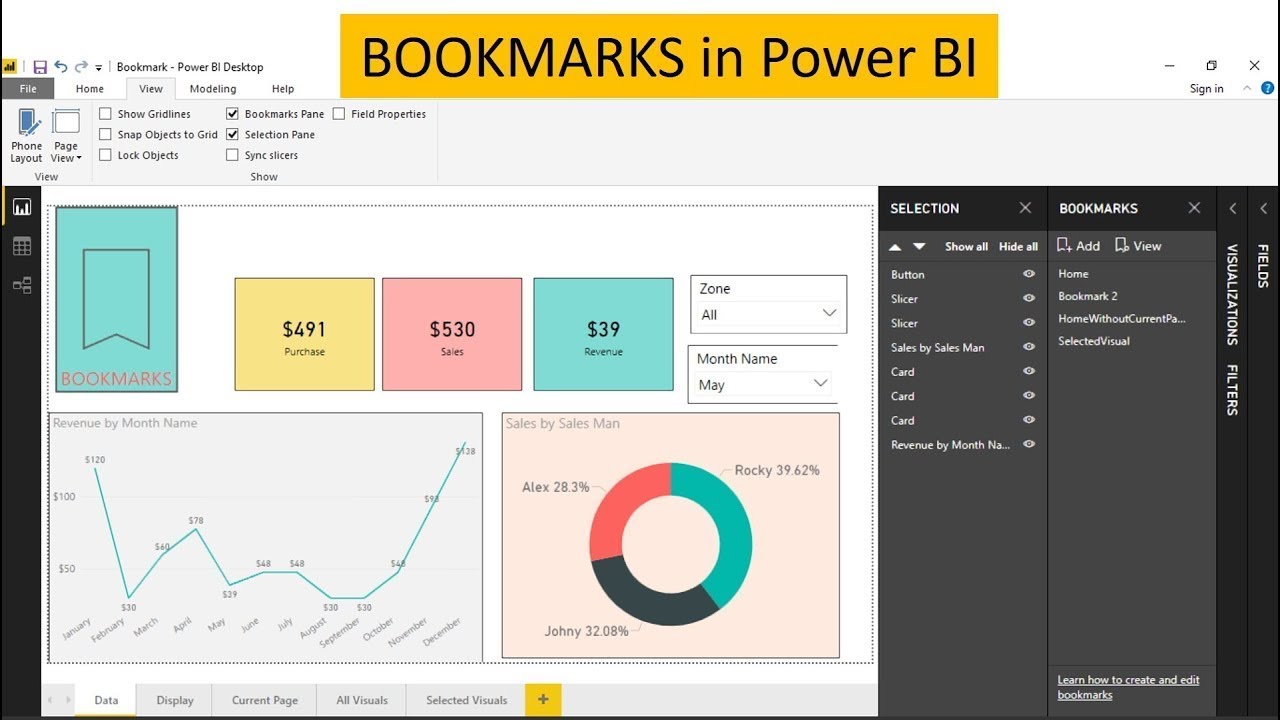The width and height of the screenshot is (1280, 720).
Task: Open the quick access toolbar dropdown arrow
Action: pos(99,68)
